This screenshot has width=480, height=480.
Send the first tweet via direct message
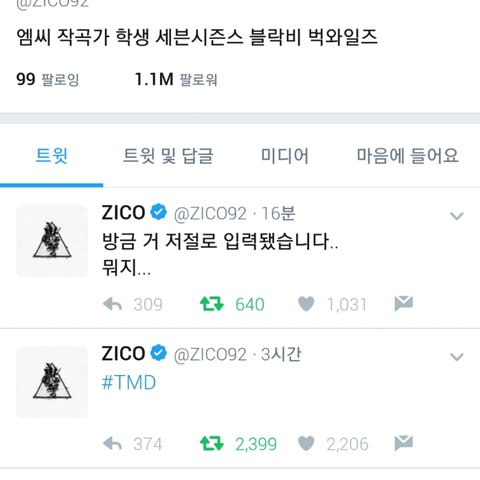pos(404,303)
